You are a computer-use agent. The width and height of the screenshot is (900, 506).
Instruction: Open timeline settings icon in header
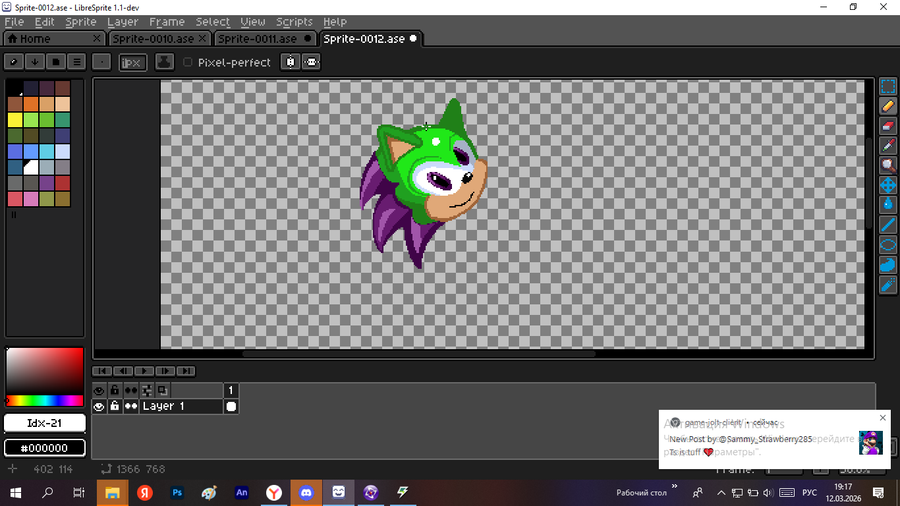point(147,391)
